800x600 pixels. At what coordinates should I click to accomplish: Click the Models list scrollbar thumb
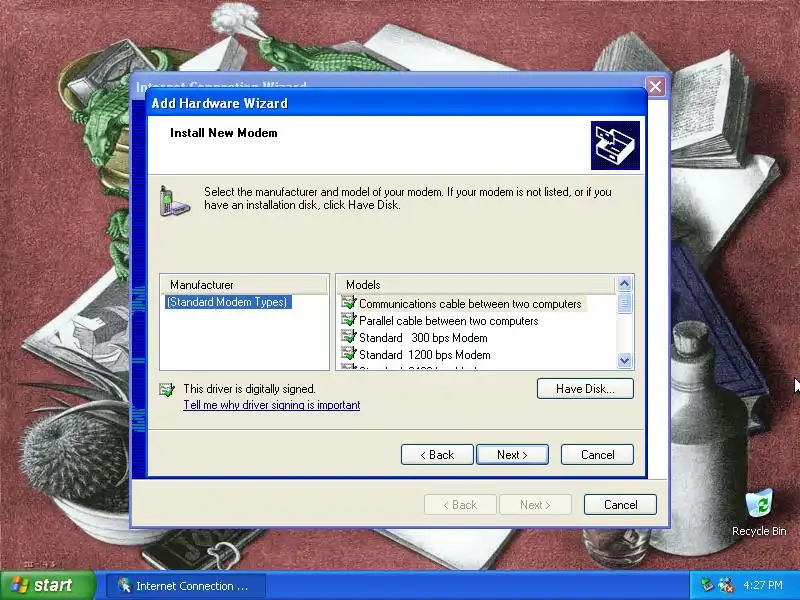[624, 303]
